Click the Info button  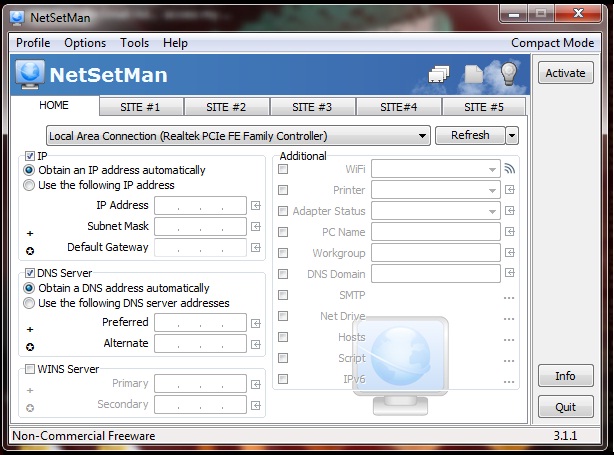(x=565, y=376)
